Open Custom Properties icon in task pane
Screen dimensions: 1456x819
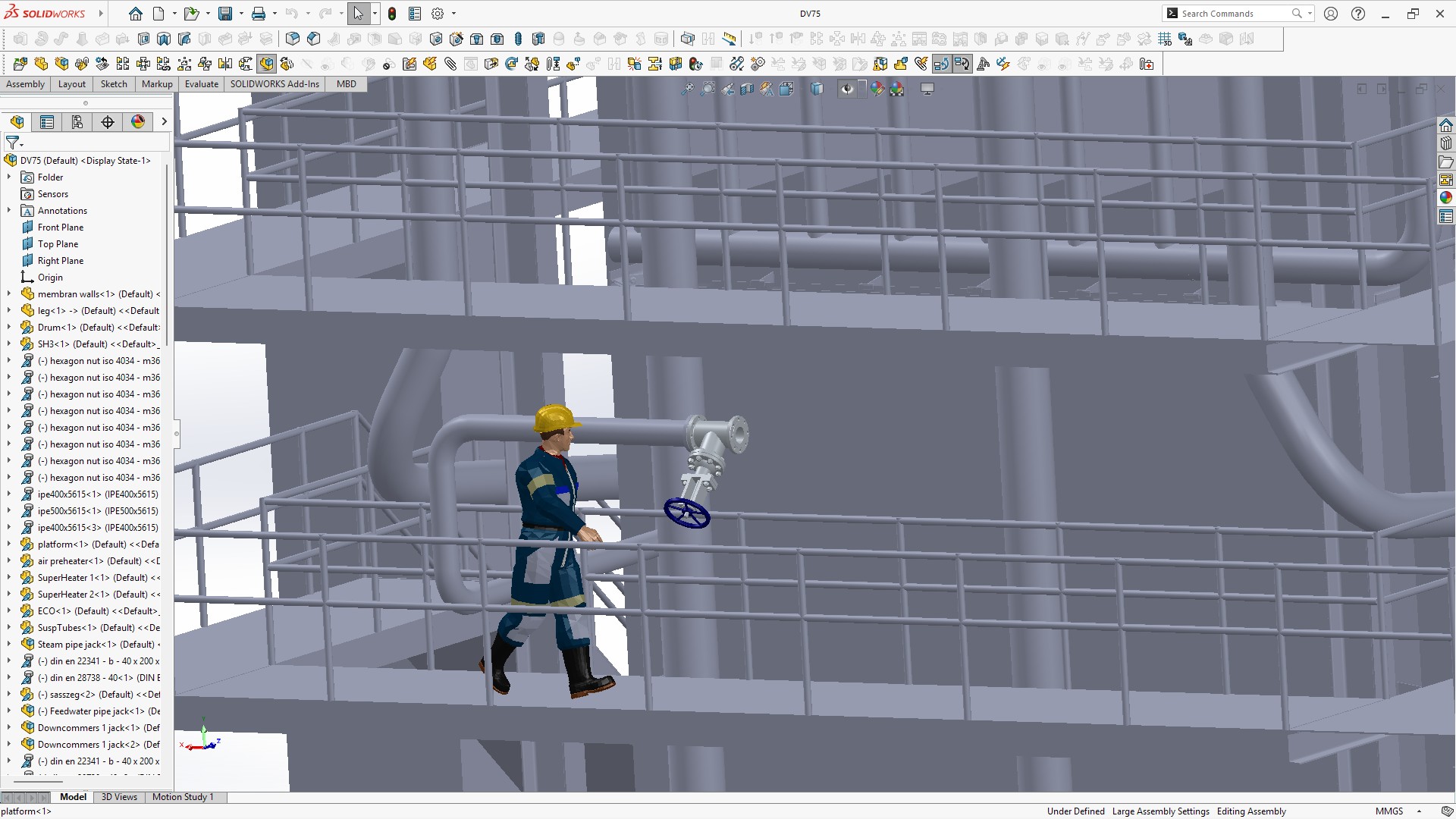(1446, 217)
